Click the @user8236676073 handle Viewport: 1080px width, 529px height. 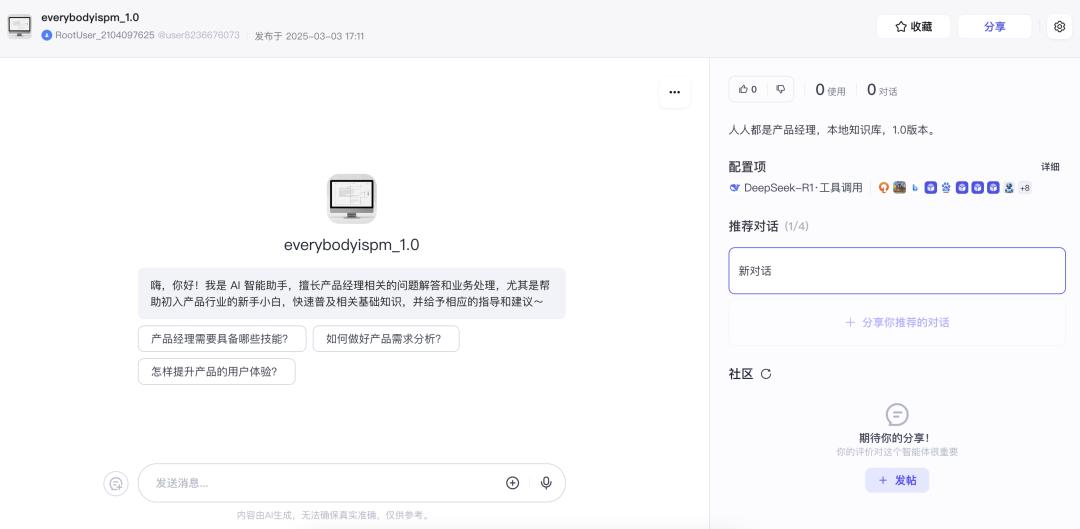click(x=198, y=35)
